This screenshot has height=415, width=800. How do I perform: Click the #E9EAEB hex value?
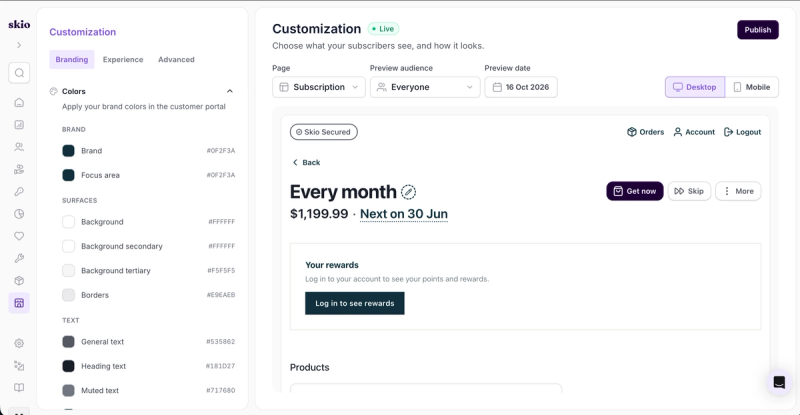pos(221,295)
